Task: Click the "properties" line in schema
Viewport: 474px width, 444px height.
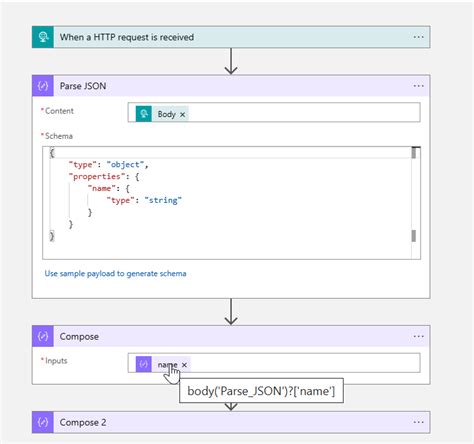Action: 104,177
